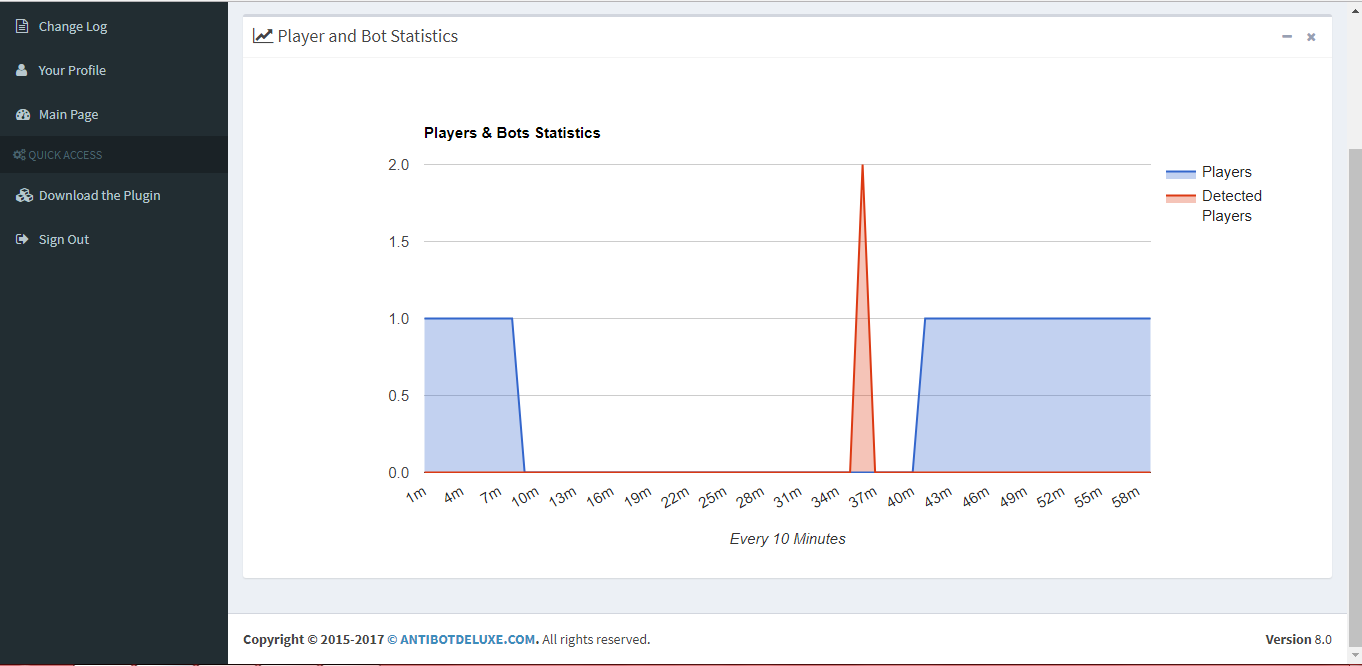Click the 10m x-axis label
This screenshot has width=1362, height=666.
point(525,496)
